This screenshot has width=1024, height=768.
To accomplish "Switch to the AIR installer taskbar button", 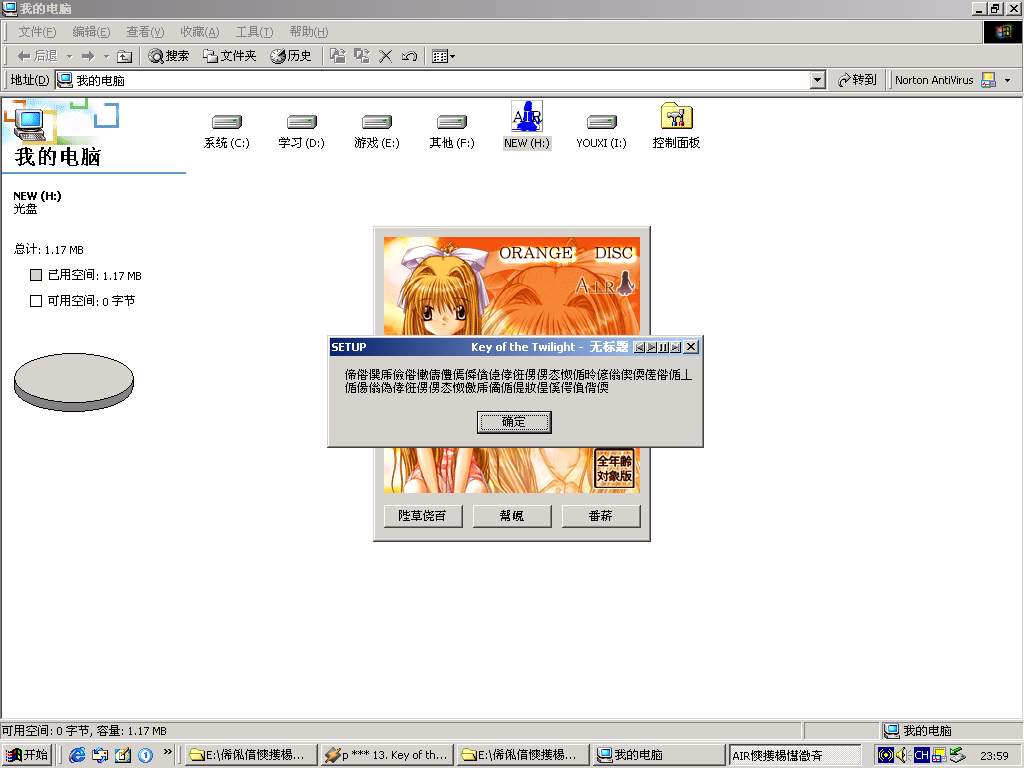I will pyautogui.click(x=794, y=755).
